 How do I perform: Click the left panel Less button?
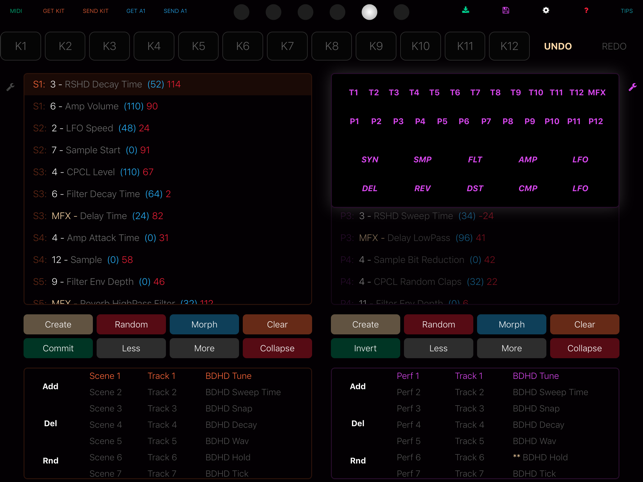tap(131, 348)
